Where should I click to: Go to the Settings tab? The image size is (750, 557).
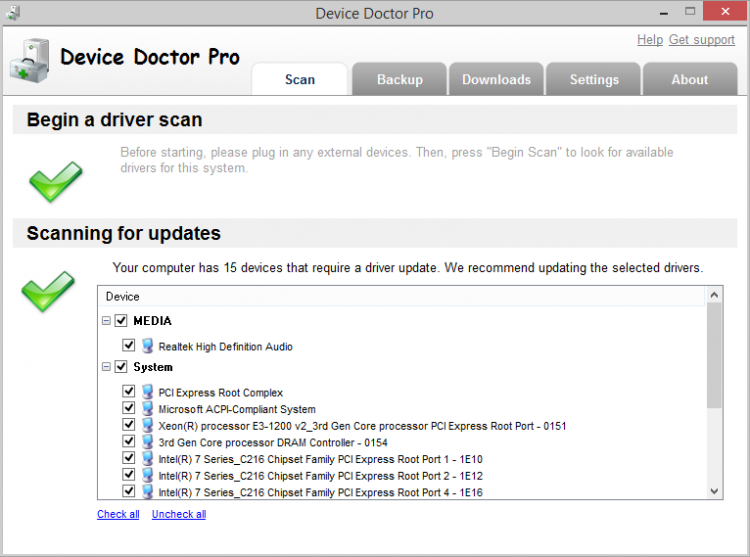coord(594,79)
